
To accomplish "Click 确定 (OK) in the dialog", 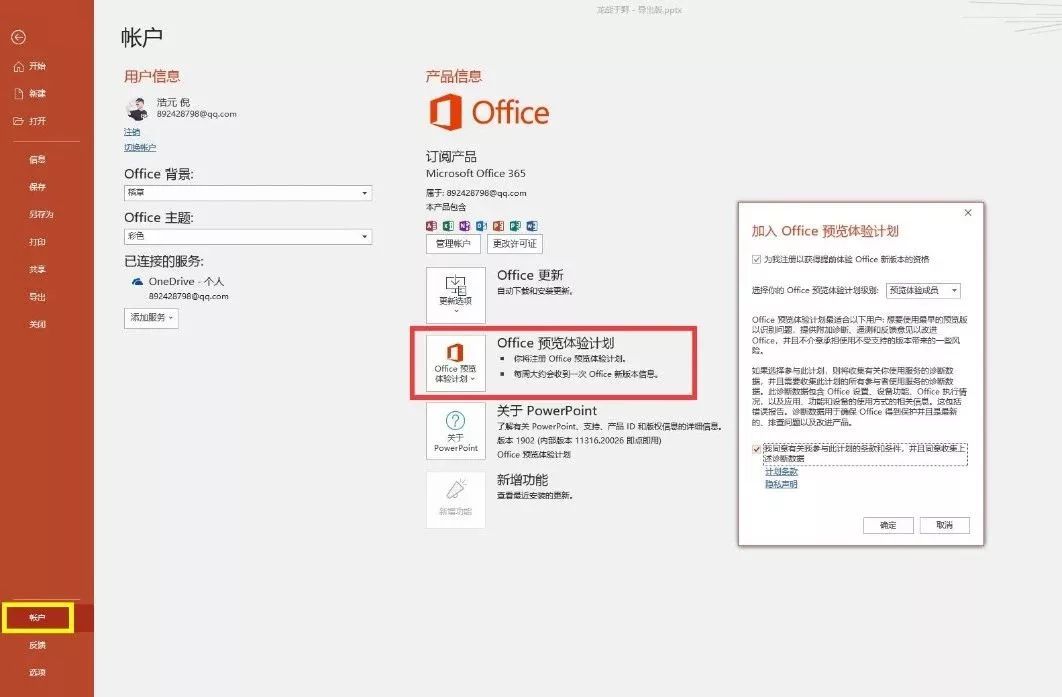I will pos(888,526).
